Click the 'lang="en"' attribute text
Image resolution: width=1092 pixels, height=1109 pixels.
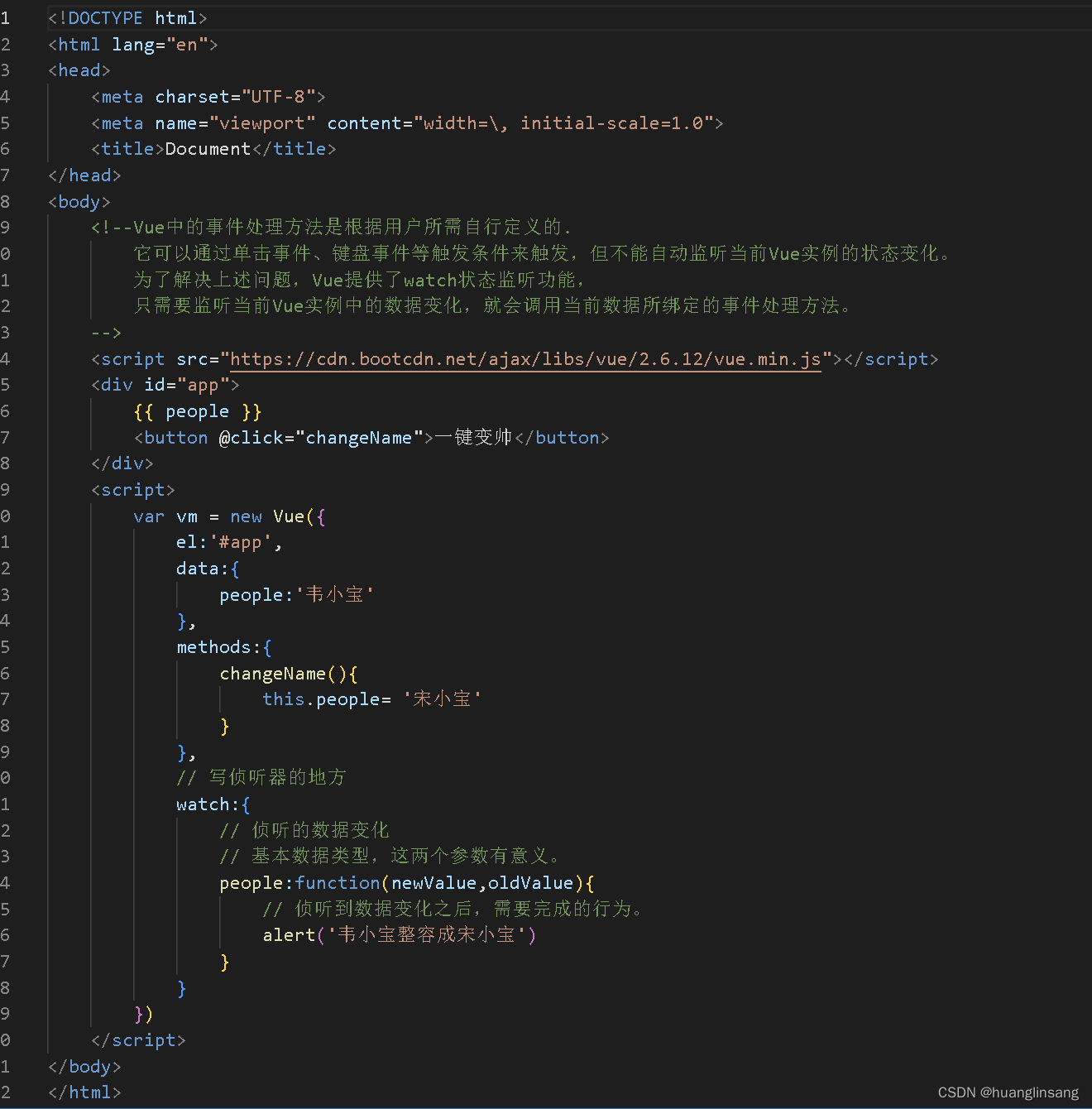[x=160, y=45]
